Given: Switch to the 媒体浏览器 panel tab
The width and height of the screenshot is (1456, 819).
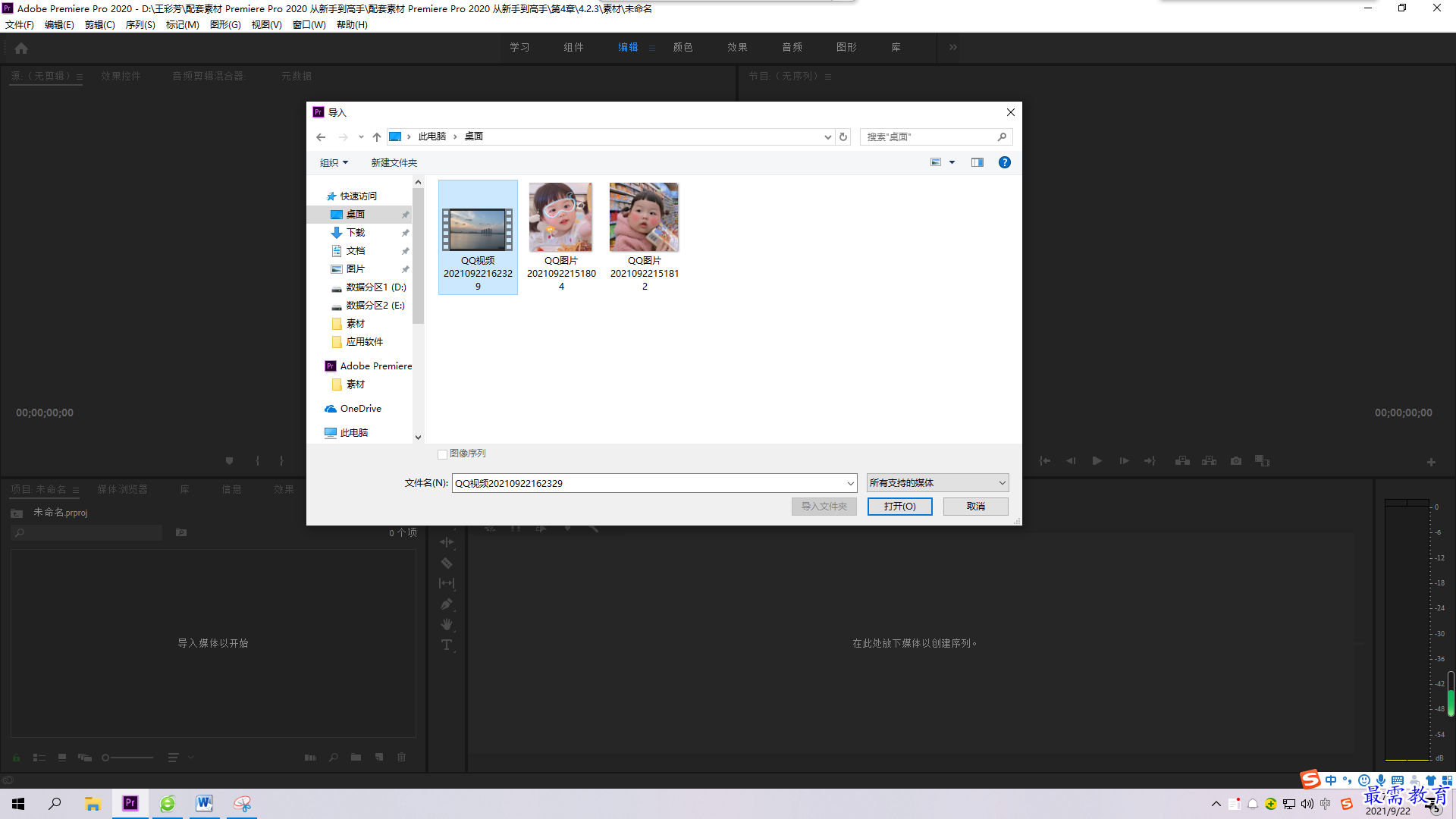Looking at the screenshot, I should pos(123,489).
